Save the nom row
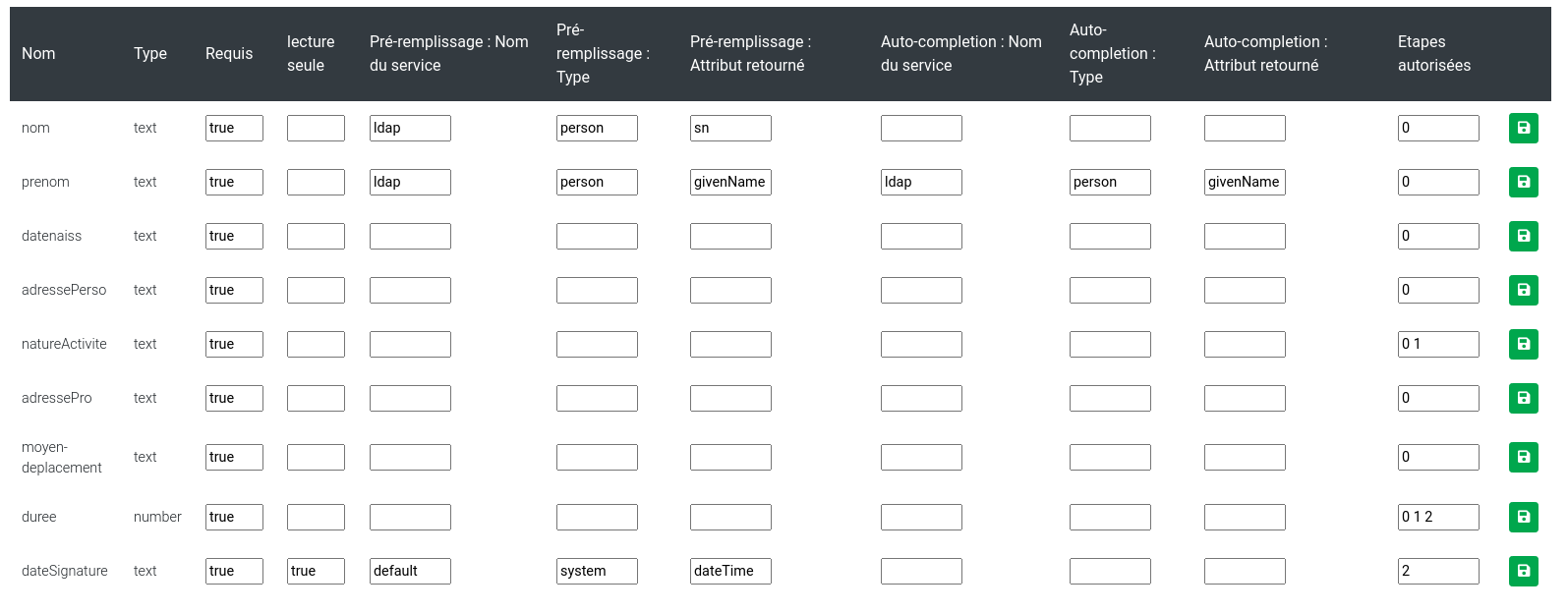 [1523, 128]
